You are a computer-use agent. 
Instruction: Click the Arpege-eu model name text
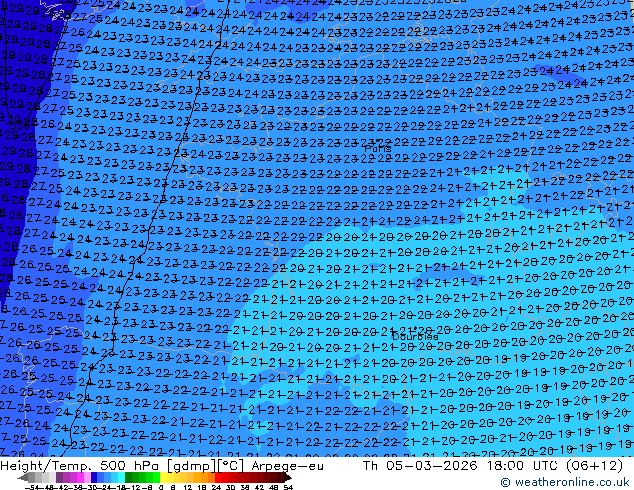click(x=287, y=466)
